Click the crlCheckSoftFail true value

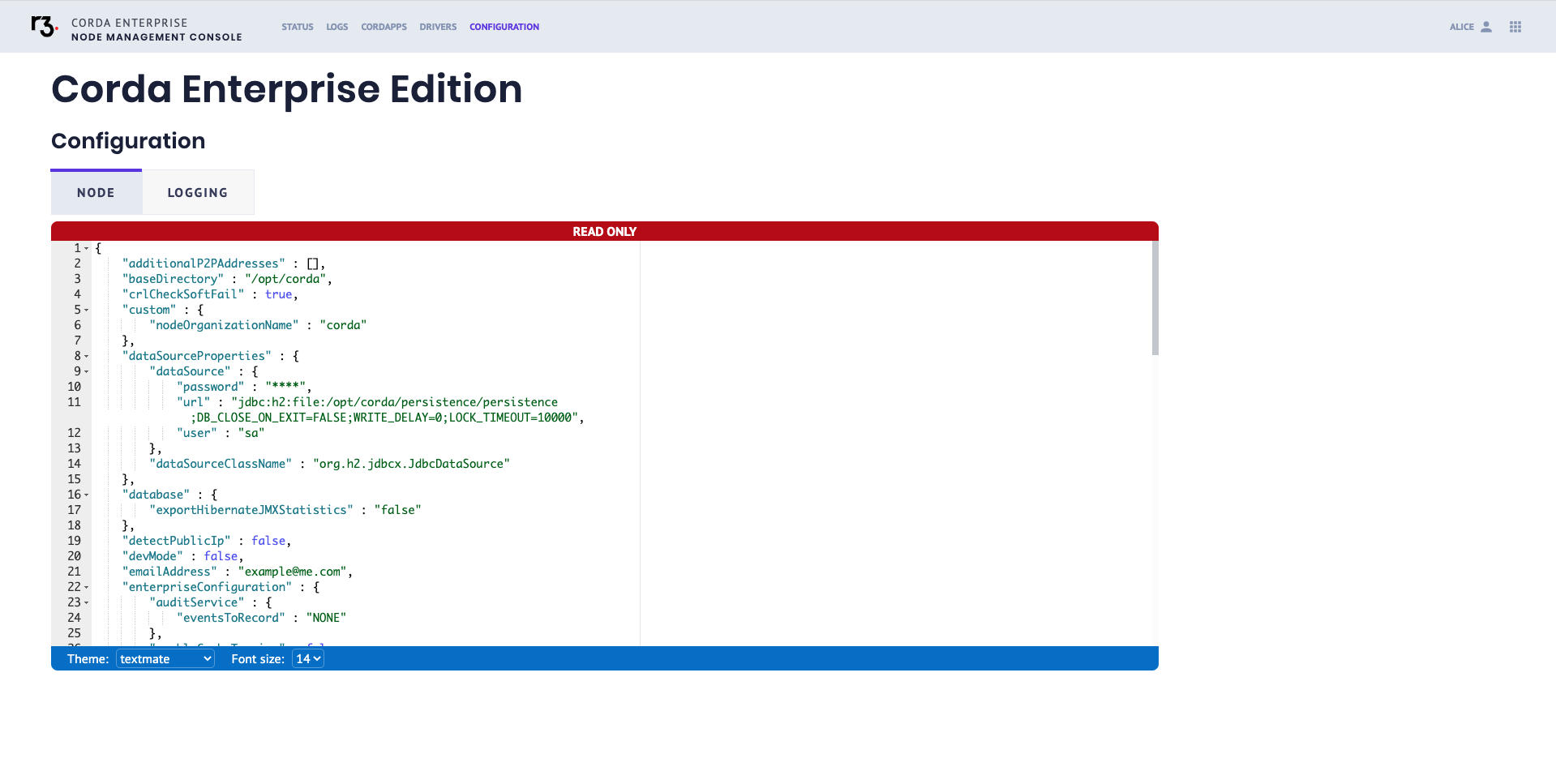click(278, 294)
